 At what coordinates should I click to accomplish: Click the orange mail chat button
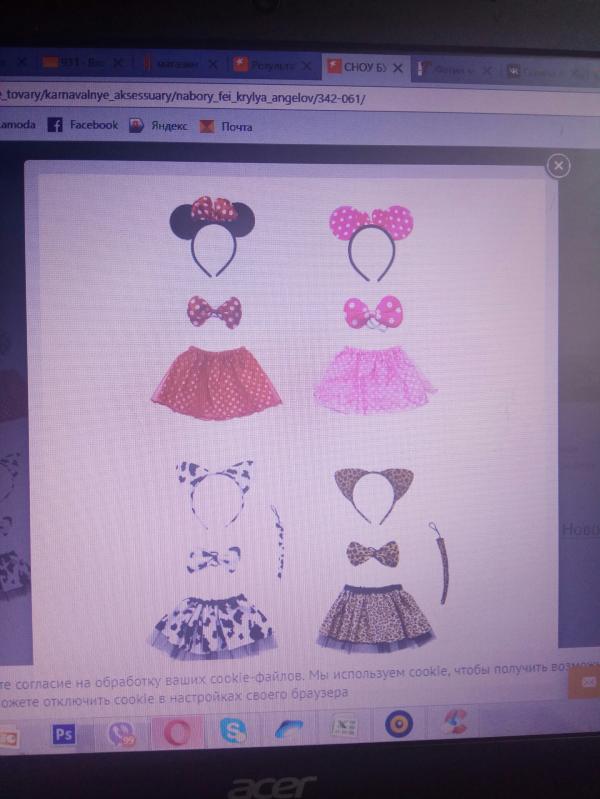coord(585,683)
